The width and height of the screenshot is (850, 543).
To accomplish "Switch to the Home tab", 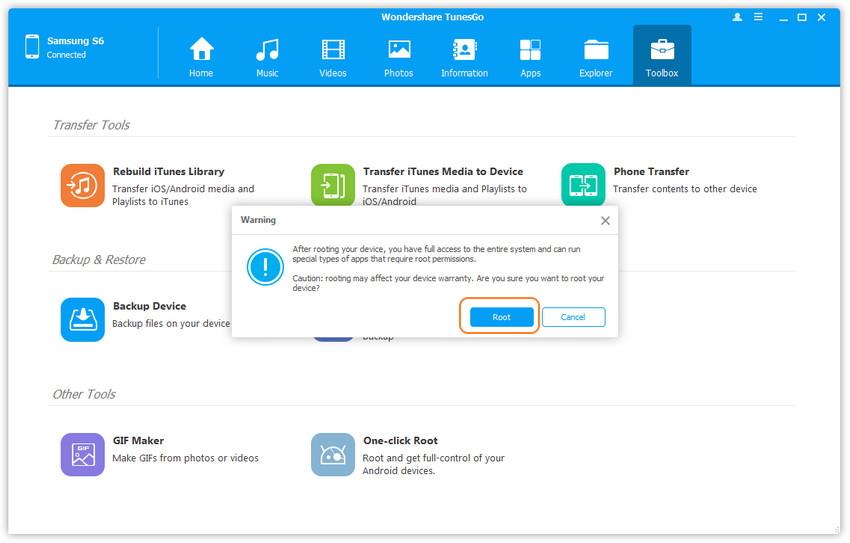I will [201, 57].
